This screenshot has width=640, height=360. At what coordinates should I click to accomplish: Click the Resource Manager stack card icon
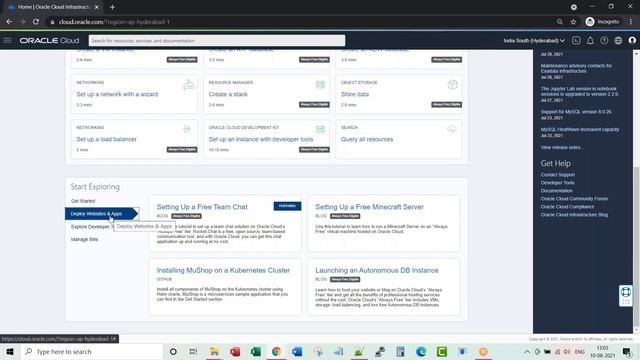tap(320, 84)
